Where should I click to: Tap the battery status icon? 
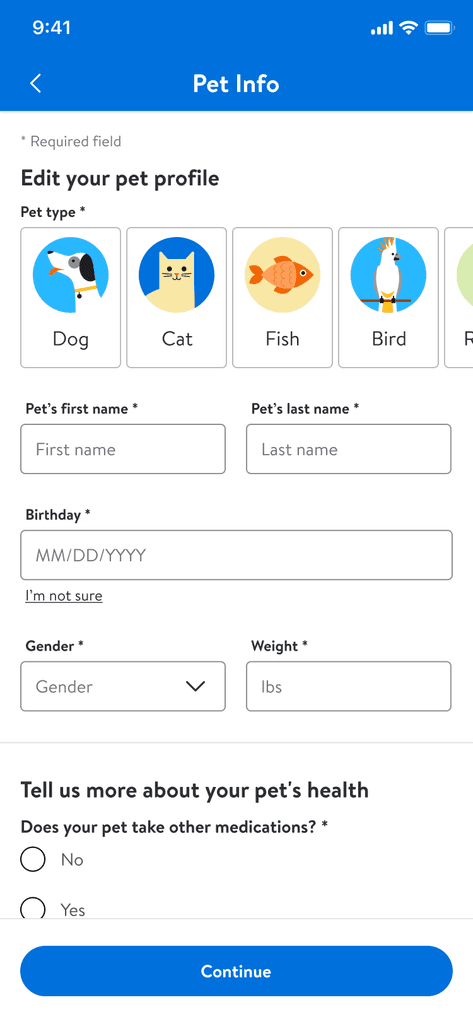(x=439, y=28)
